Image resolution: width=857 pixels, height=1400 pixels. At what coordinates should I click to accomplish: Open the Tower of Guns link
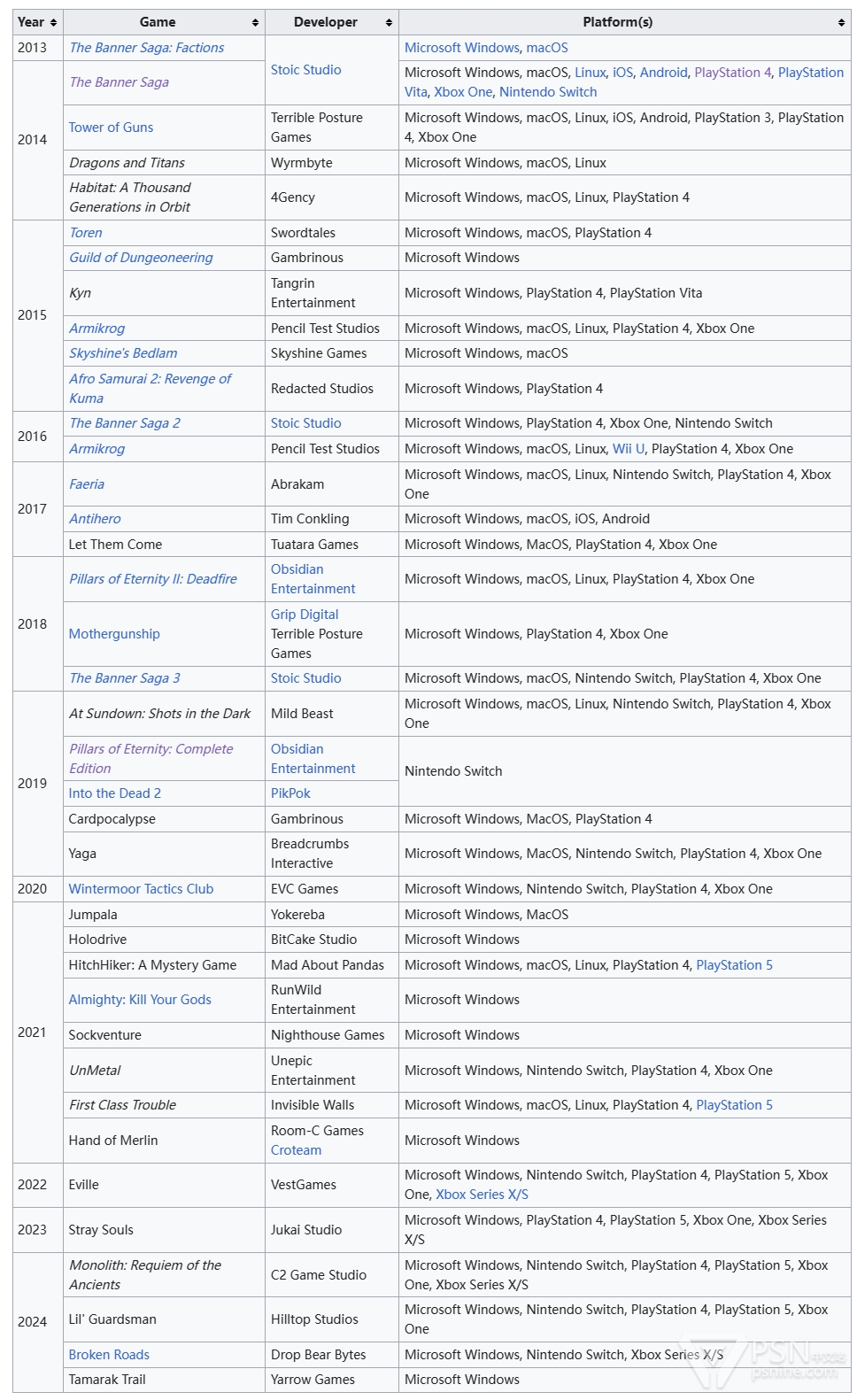(x=112, y=128)
